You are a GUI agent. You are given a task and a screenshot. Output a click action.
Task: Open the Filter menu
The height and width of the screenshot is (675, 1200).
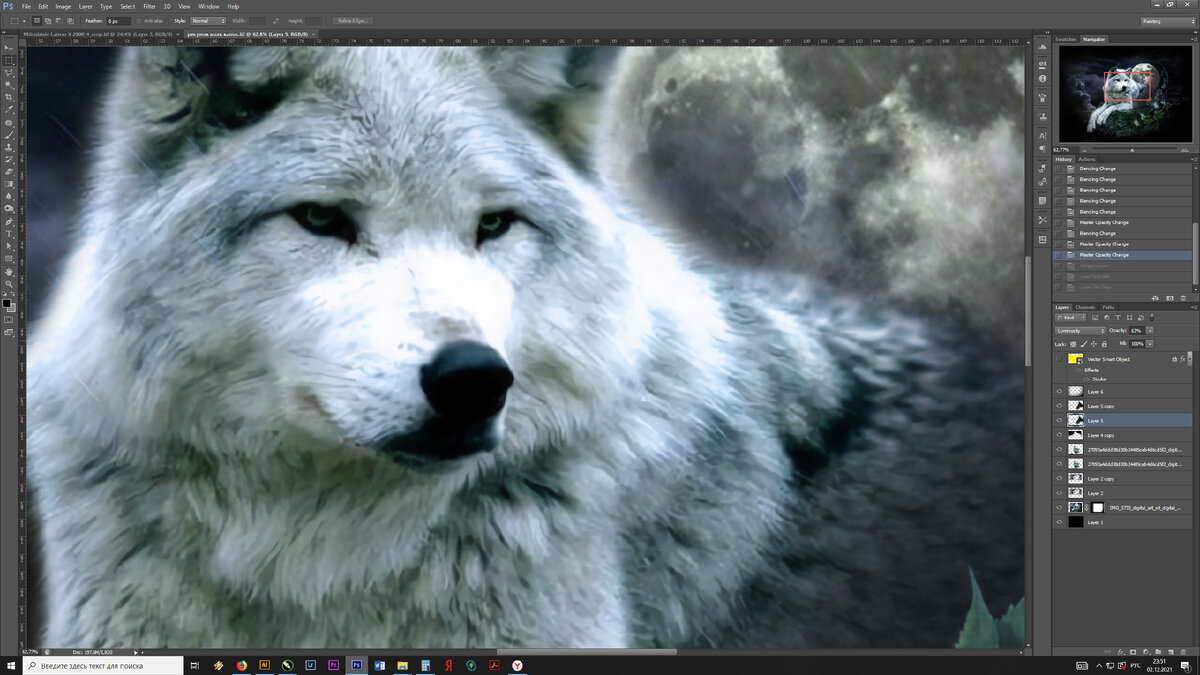pyautogui.click(x=149, y=6)
